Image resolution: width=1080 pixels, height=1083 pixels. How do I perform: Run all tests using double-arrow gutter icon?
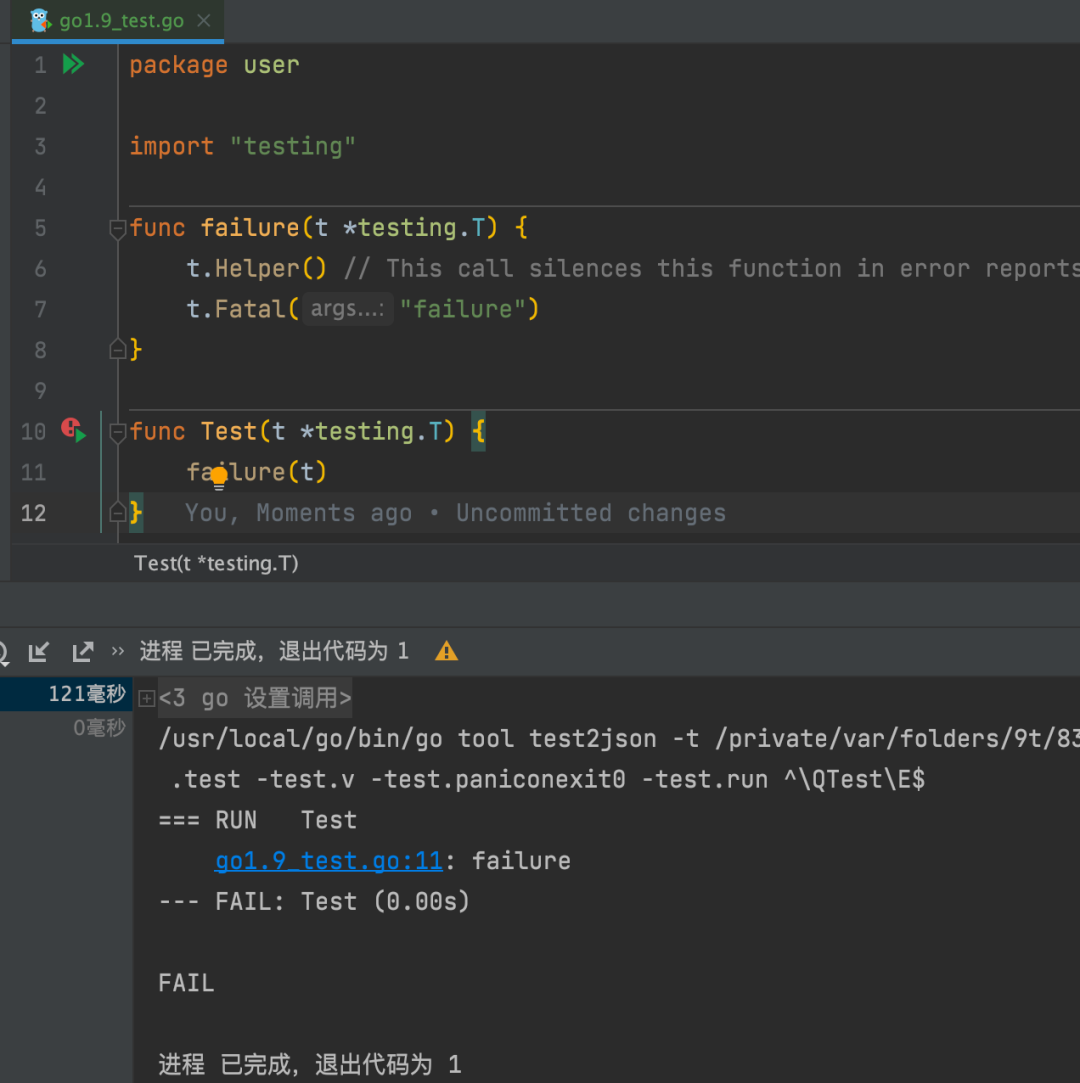pyautogui.click(x=73, y=64)
